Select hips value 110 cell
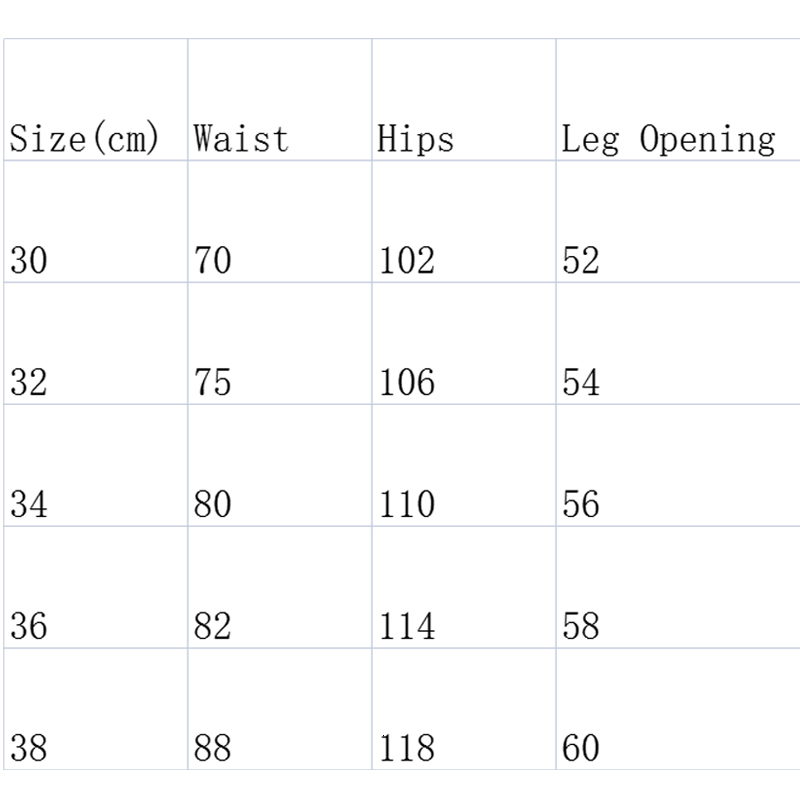 click(x=407, y=505)
